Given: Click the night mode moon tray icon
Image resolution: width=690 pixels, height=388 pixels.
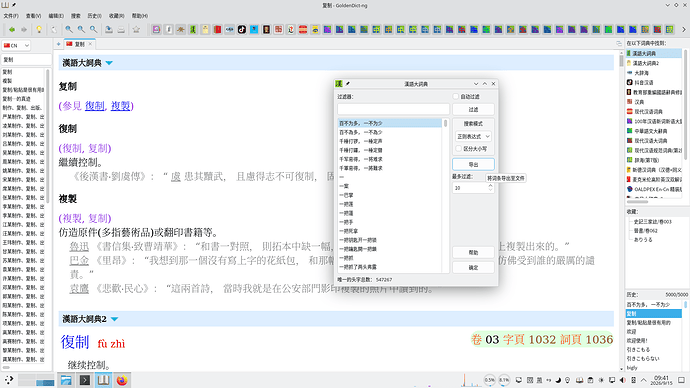Looking at the screenshot, I should [558, 380].
